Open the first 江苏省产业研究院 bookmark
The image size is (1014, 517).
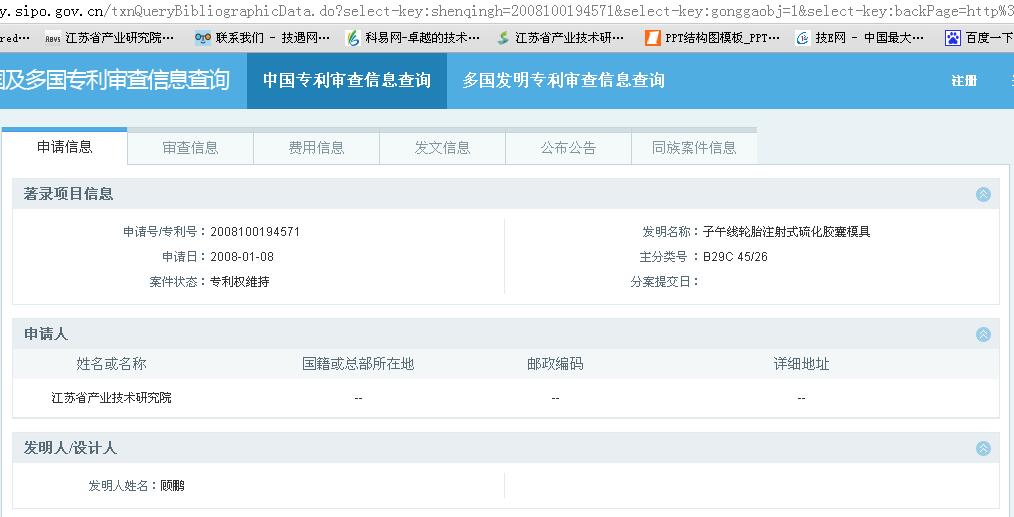110,38
